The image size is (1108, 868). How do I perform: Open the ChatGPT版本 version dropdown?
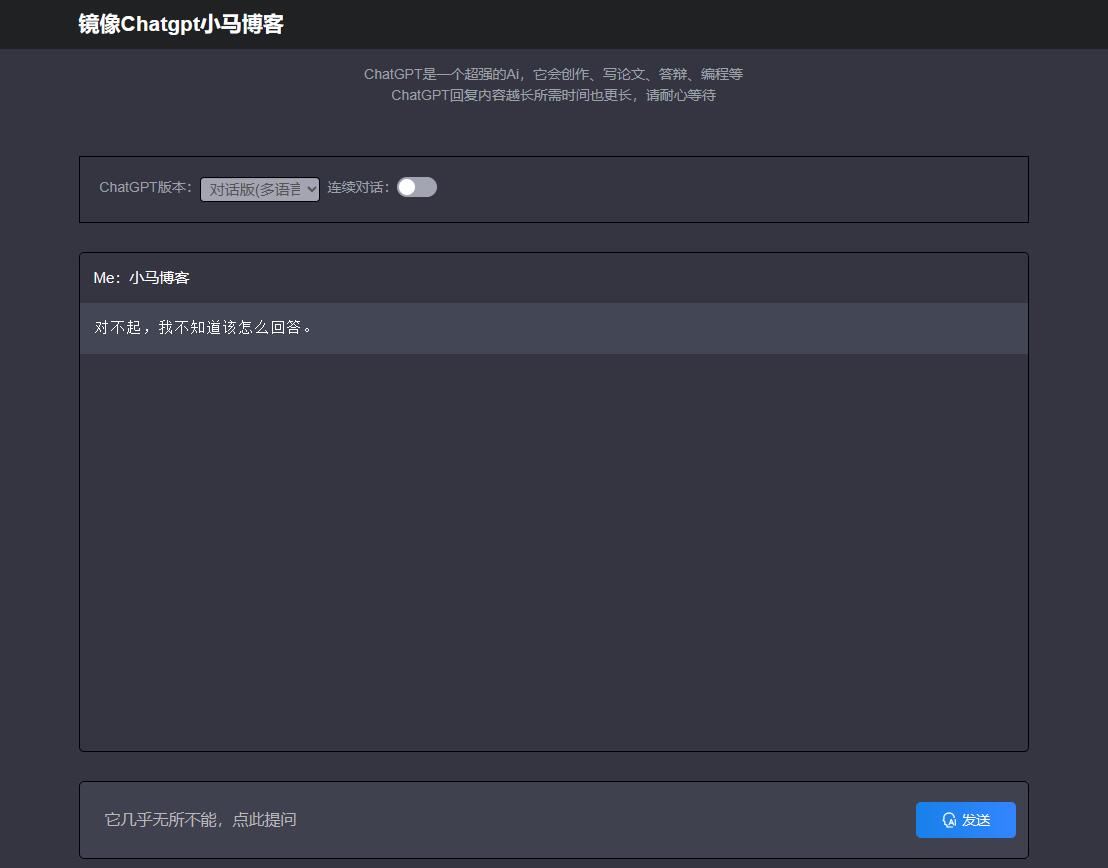(259, 189)
